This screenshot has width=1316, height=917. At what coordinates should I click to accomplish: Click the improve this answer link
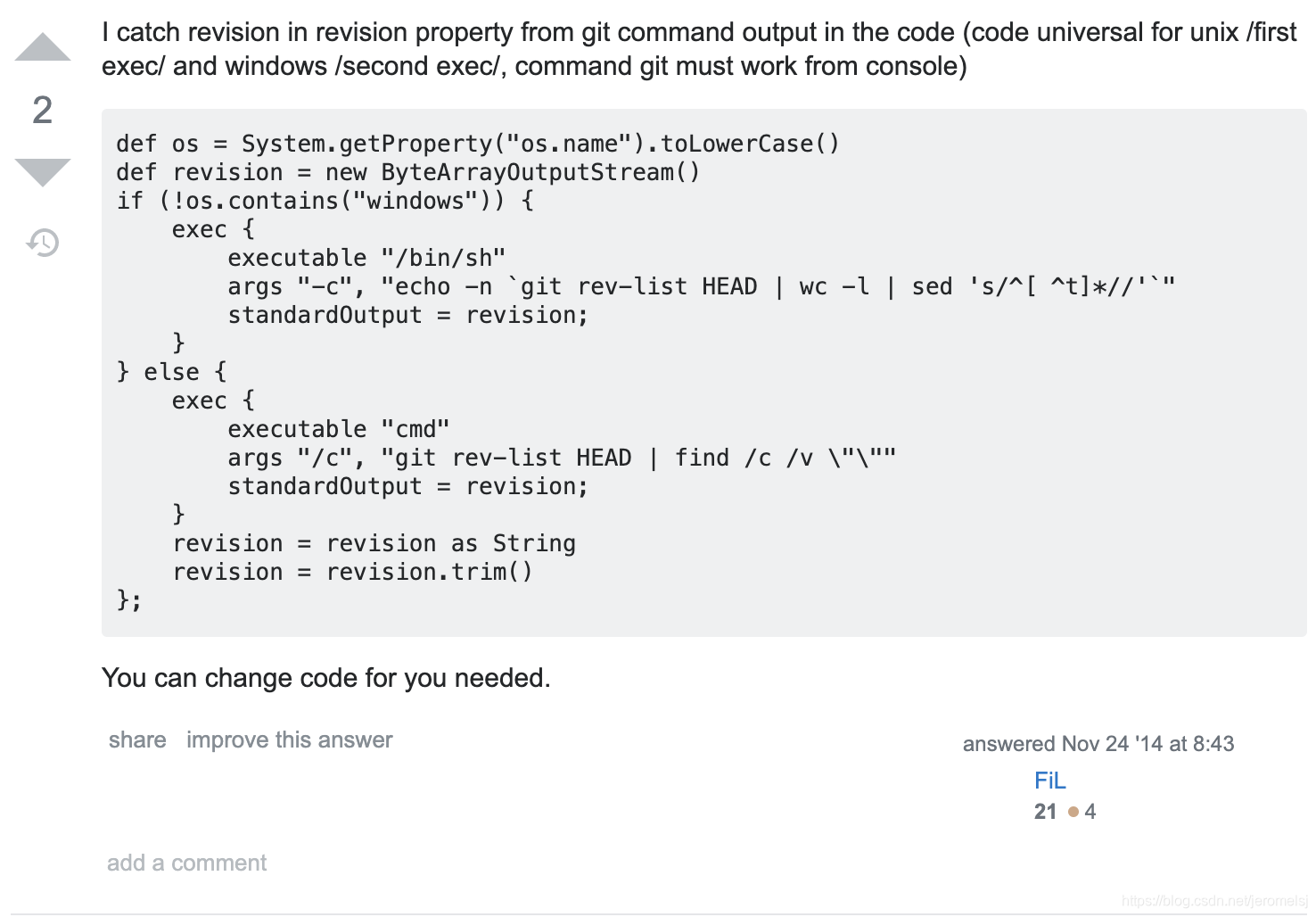point(290,739)
